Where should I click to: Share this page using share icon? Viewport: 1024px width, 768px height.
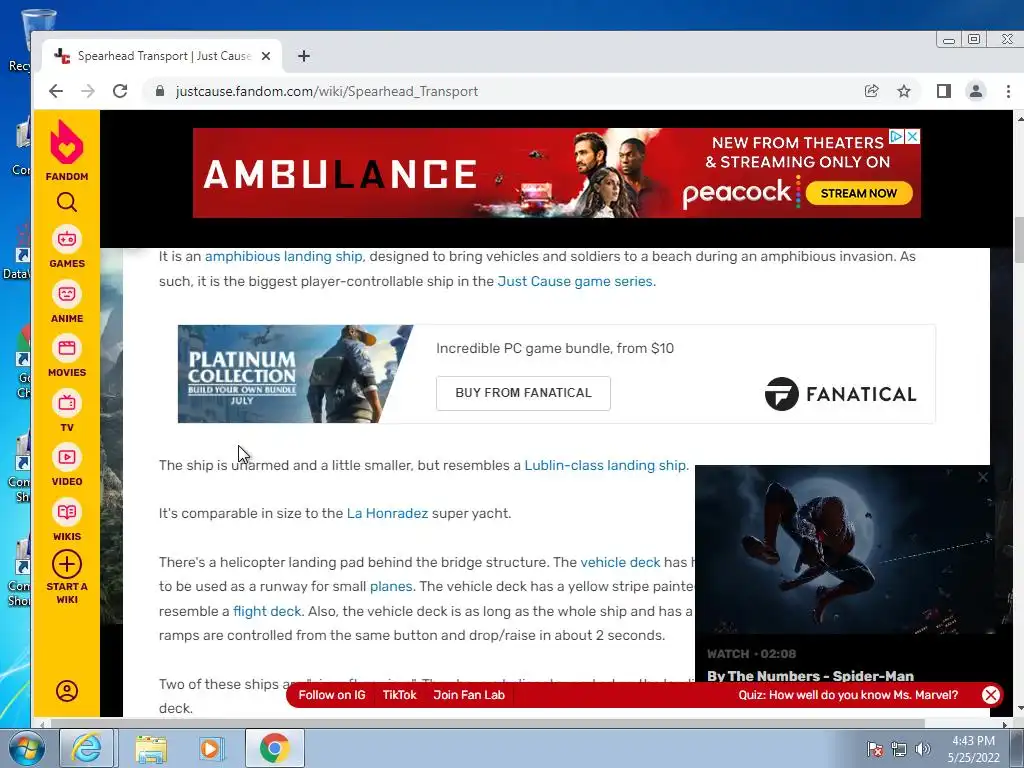coord(872,91)
